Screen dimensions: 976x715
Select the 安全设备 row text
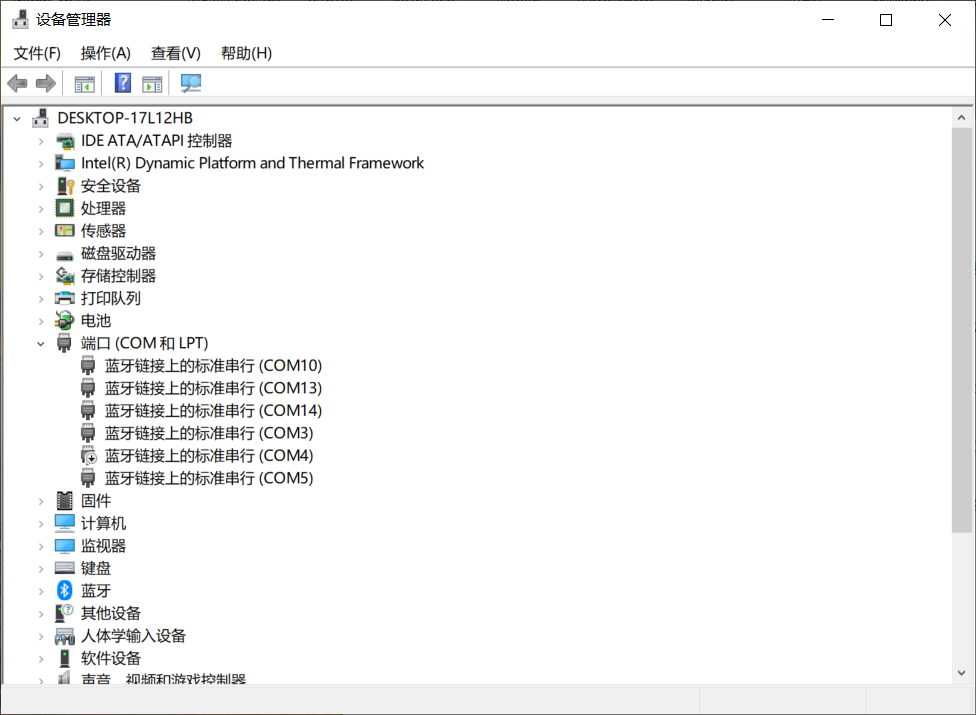coord(111,186)
